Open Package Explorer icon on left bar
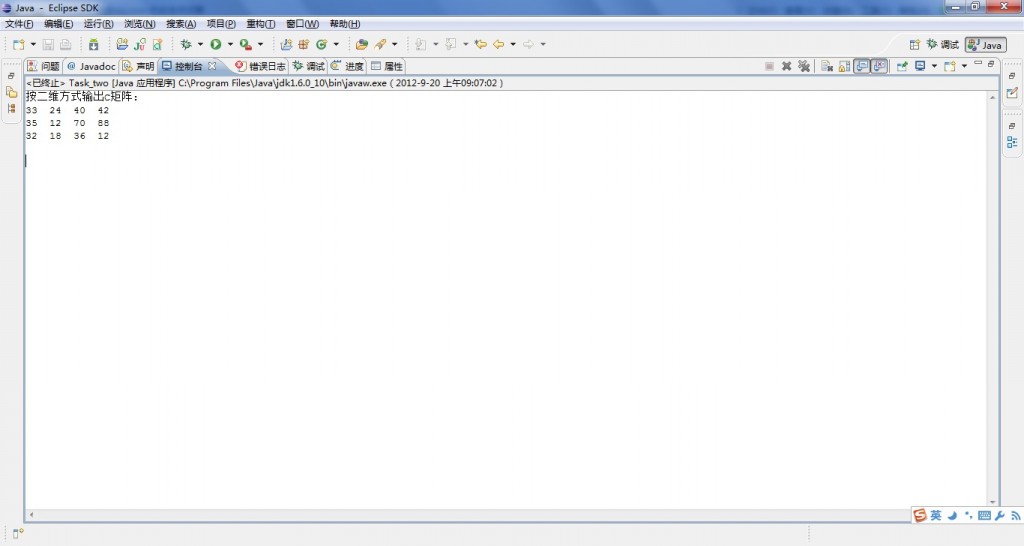Viewport: 1024px width, 546px height. [12, 92]
